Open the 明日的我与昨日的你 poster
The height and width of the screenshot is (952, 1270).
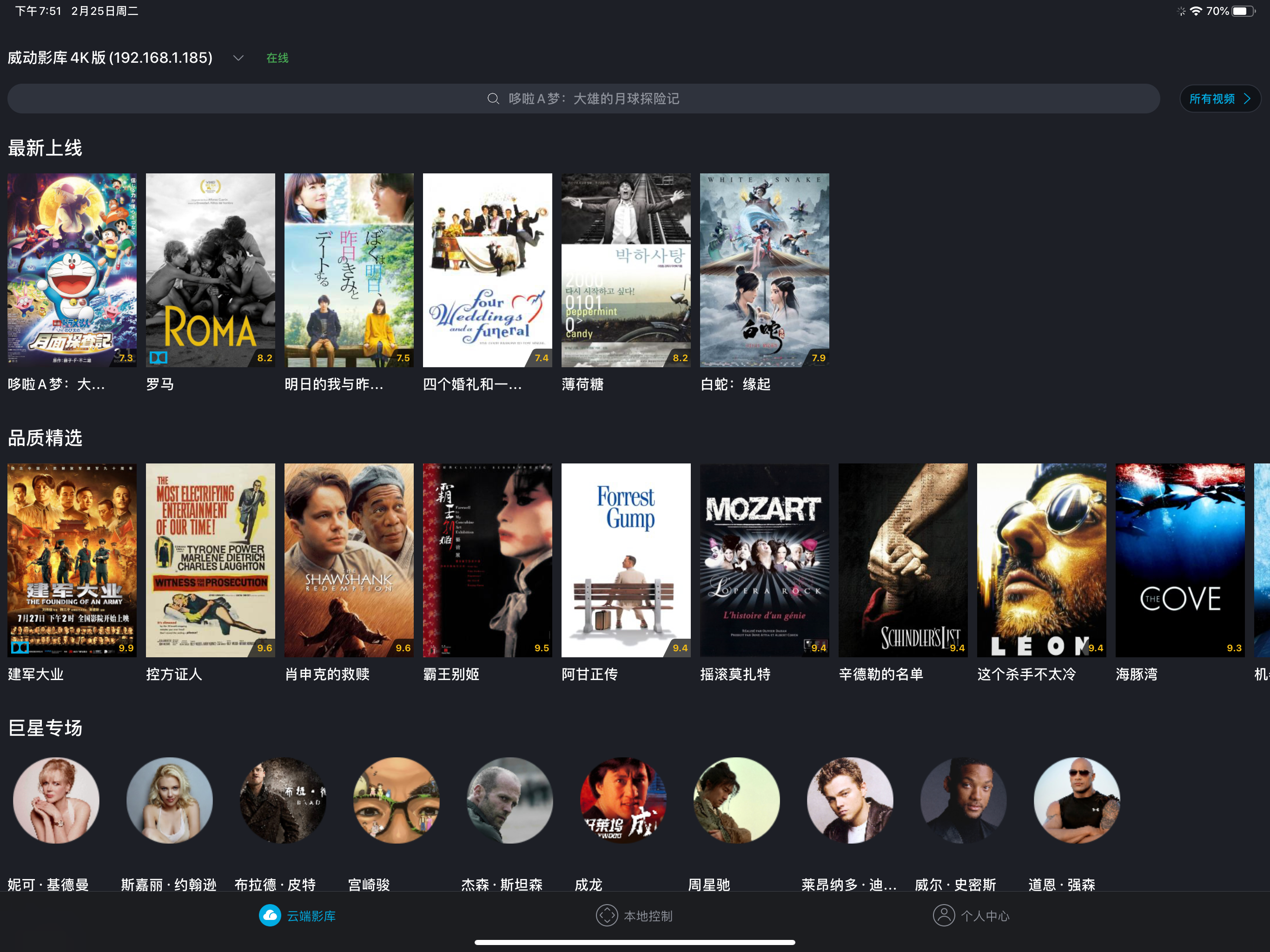point(349,270)
